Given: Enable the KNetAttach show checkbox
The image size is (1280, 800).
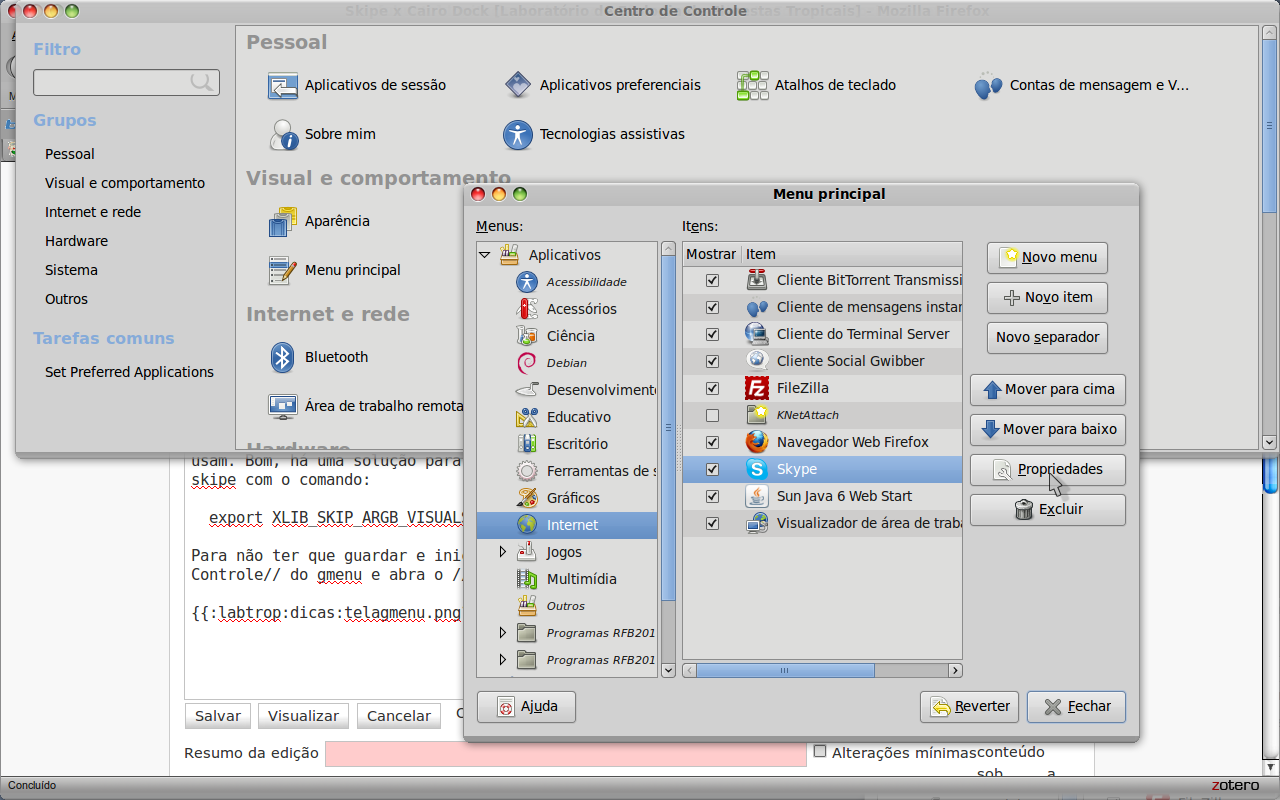Looking at the screenshot, I should click(712, 415).
